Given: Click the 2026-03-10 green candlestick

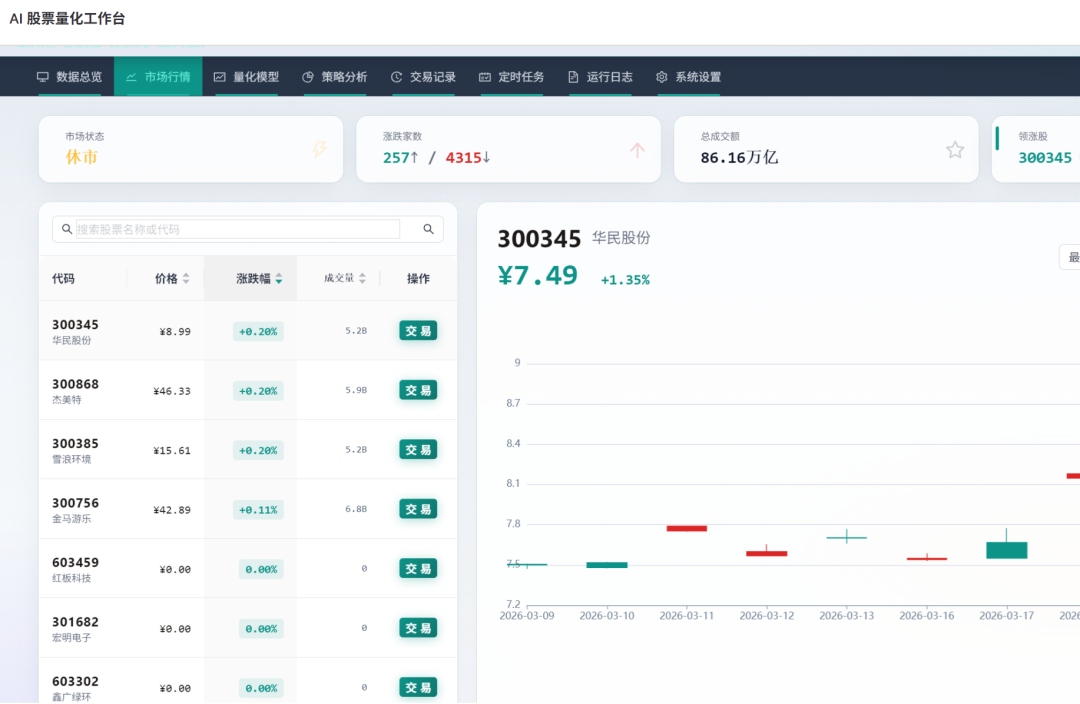Looking at the screenshot, I should click(x=607, y=565).
